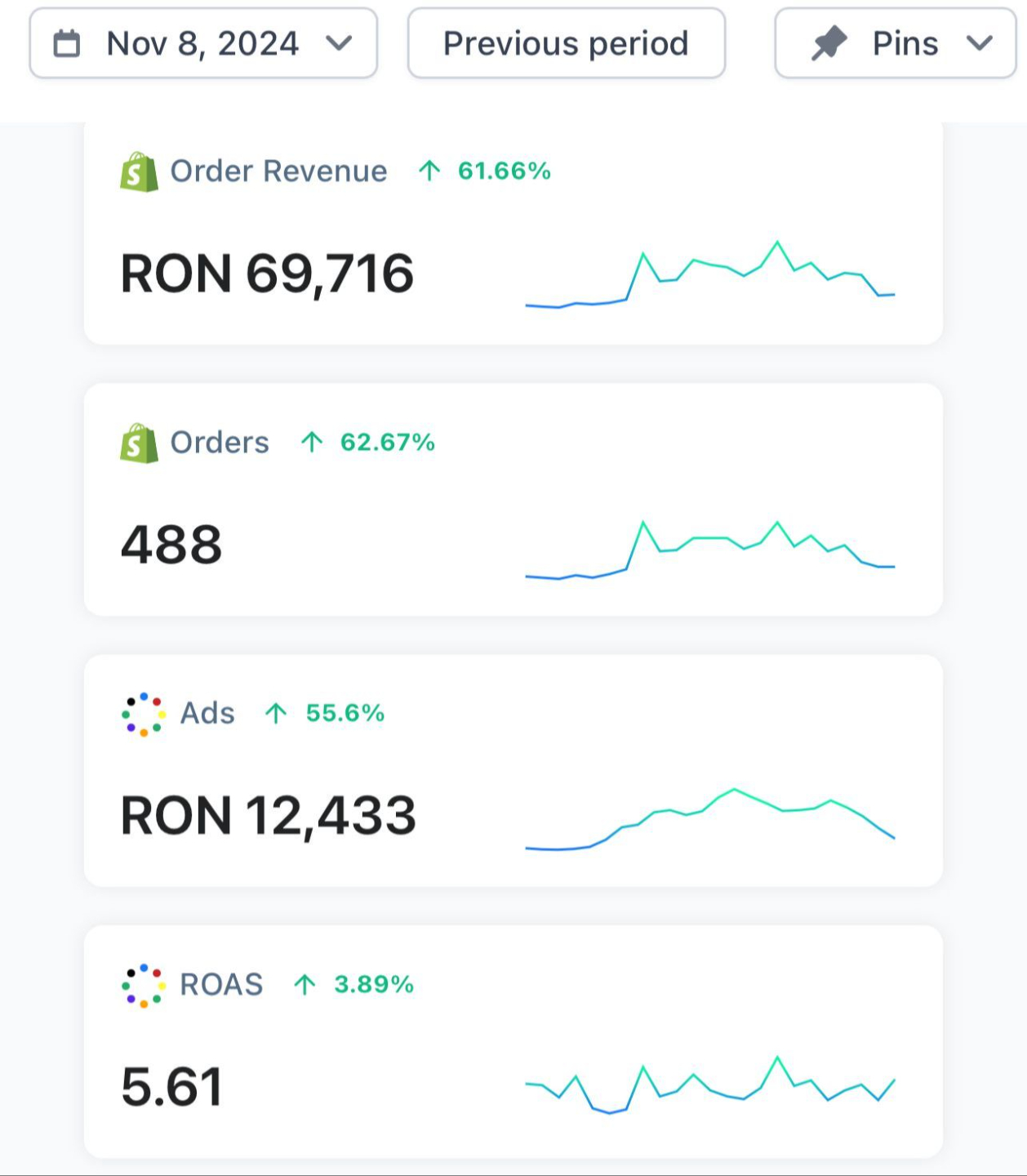Click the colored dots icon beside ROAS

tap(144, 986)
